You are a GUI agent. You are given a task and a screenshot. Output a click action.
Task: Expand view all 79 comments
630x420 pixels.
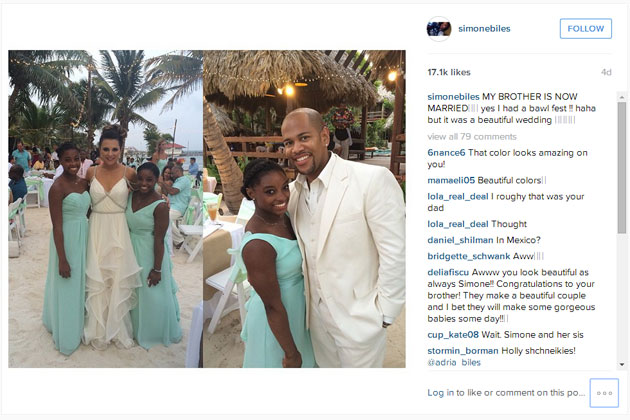pyautogui.click(x=472, y=137)
